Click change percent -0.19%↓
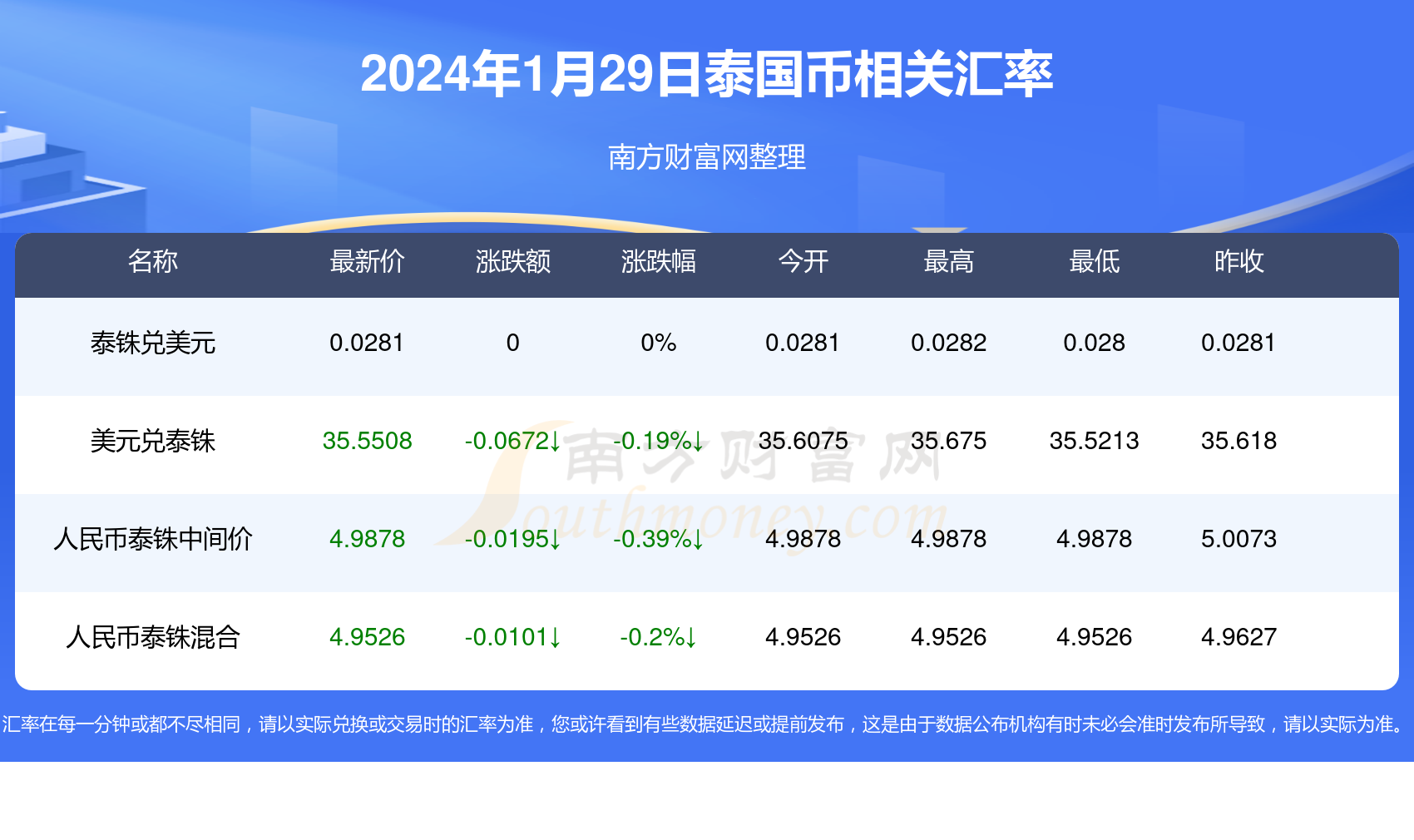The width and height of the screenshot is (1414, 840). [x=659, y=441]
